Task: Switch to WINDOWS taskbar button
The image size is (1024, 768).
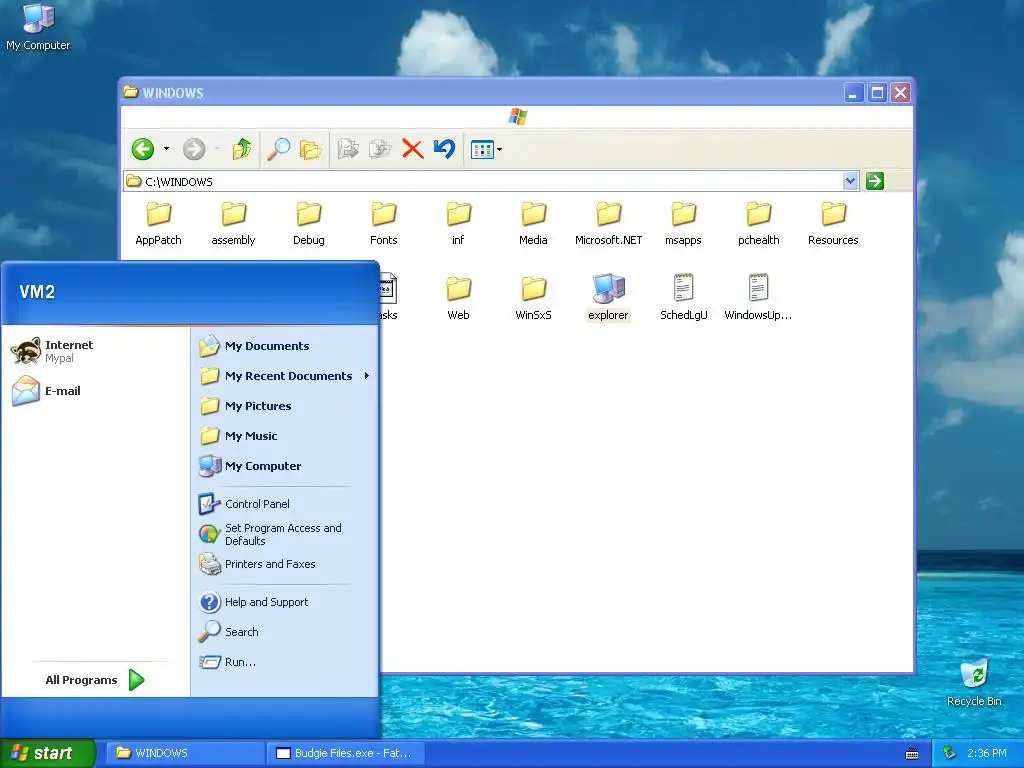Action: tap(184, 753)
